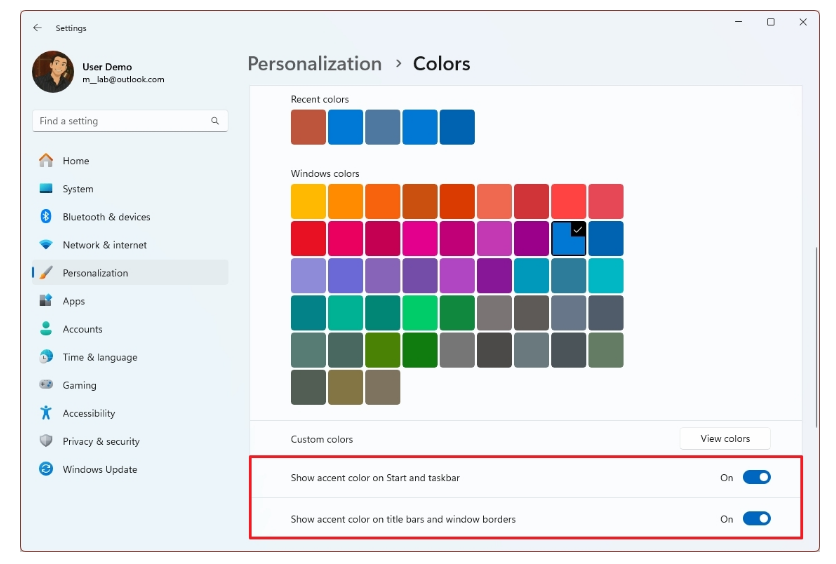The image size is (836, 564).
Task: Disable accent color on Start and taskbar
Action: 756,478
